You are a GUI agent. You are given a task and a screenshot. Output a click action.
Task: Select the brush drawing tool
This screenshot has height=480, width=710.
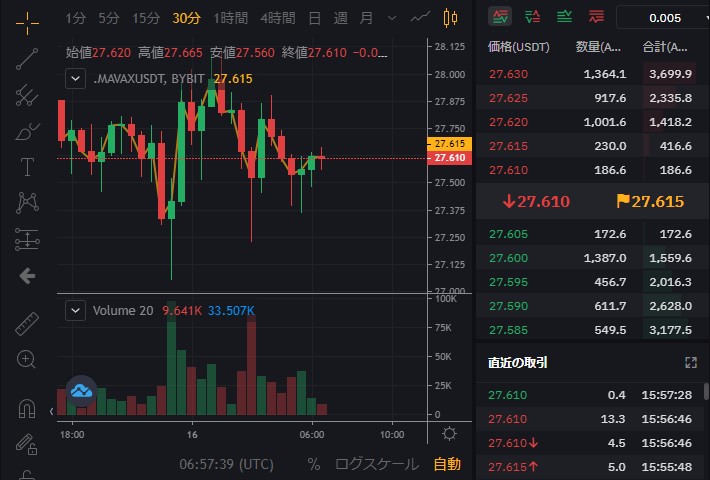[x=27, y=130]
